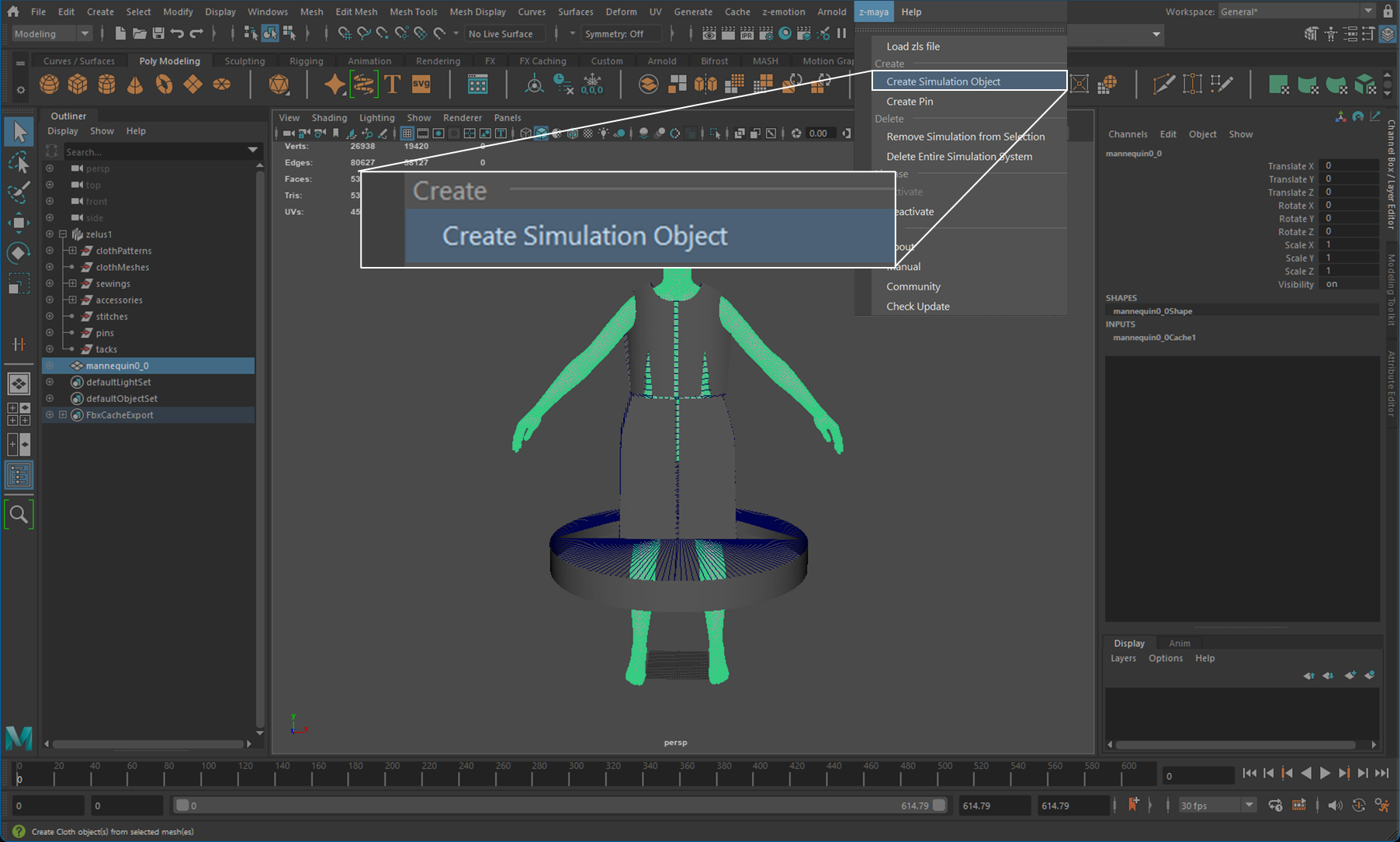Click the Open scene folder icon
The width and height of the screenshot is (1400, 842).
[140, 33]
